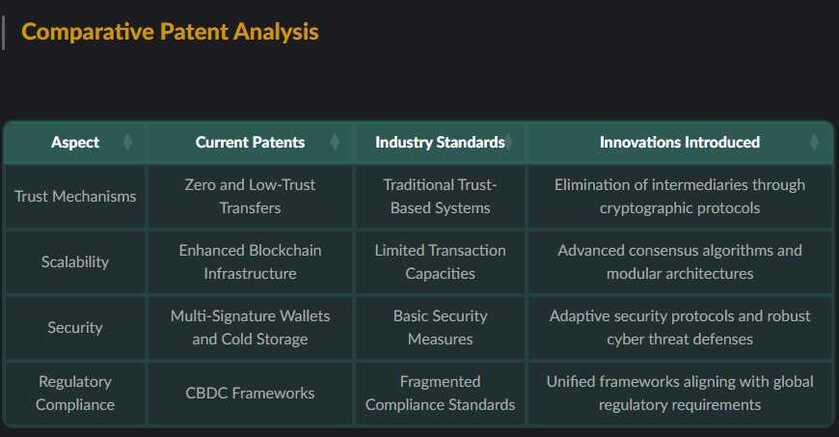Click the CBDC Frameworks cell
Viewport: 839px width, 437px height.
tap(250, 393)
